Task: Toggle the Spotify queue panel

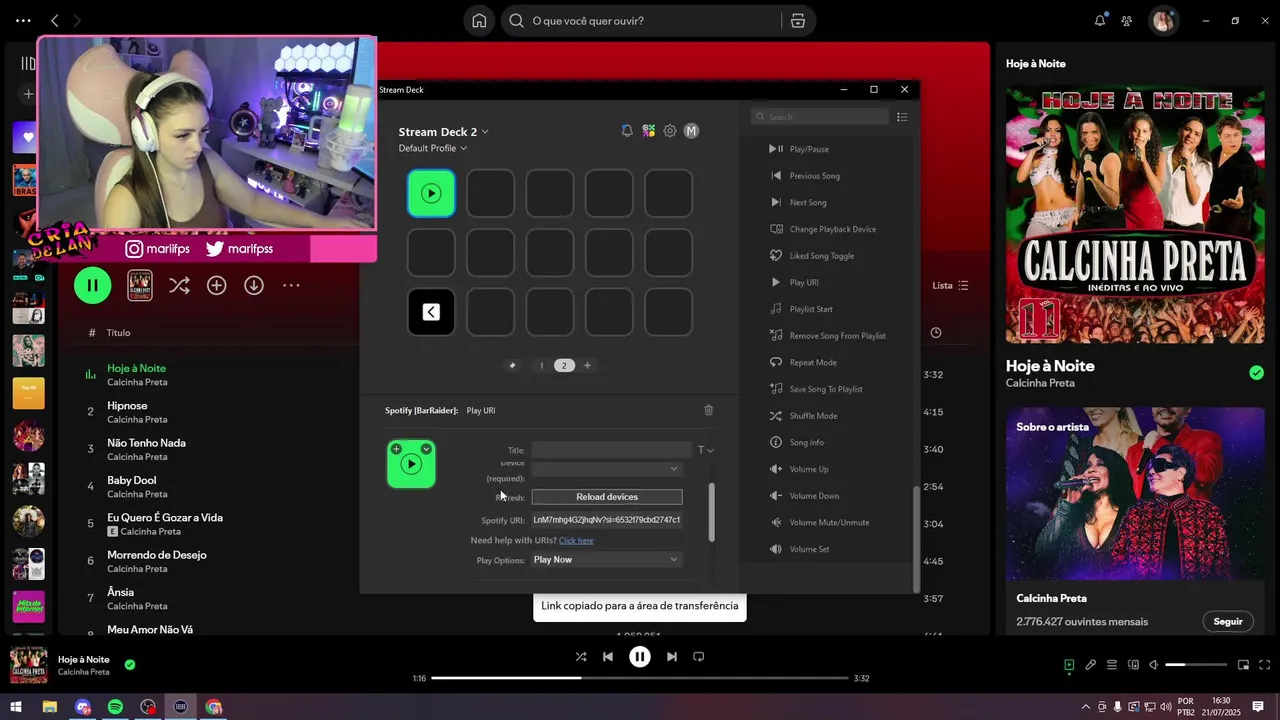Action: [x=1111, y=665]
